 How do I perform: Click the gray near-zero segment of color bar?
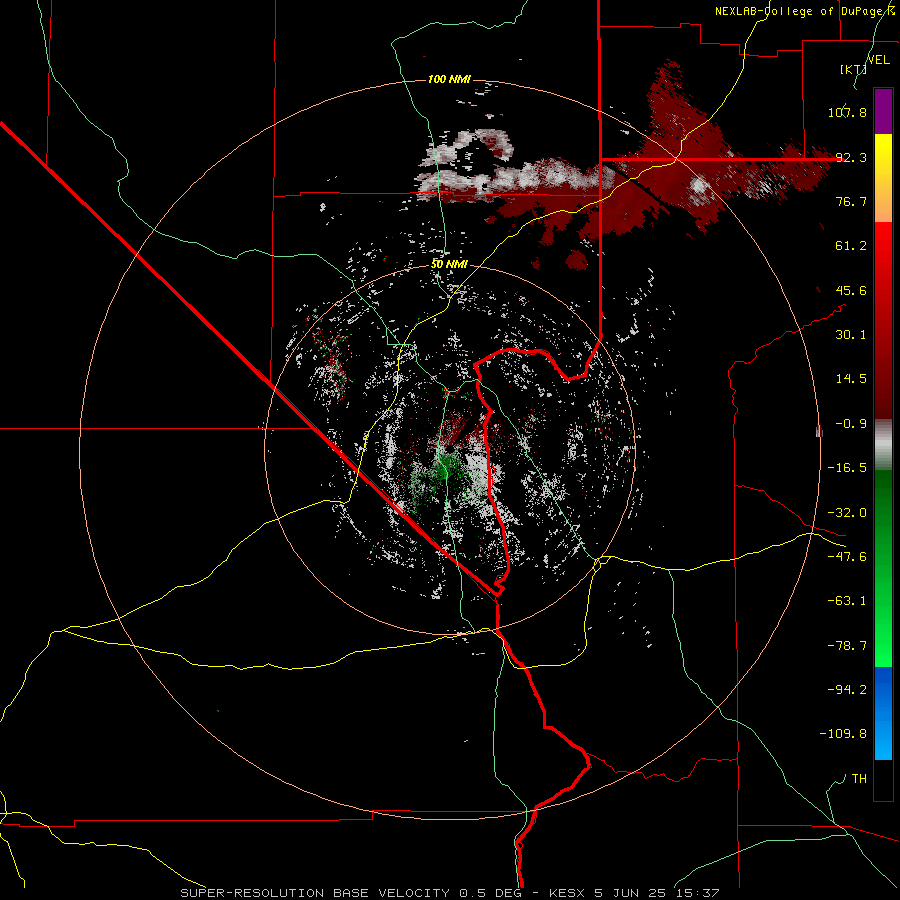tap(883, 445)
